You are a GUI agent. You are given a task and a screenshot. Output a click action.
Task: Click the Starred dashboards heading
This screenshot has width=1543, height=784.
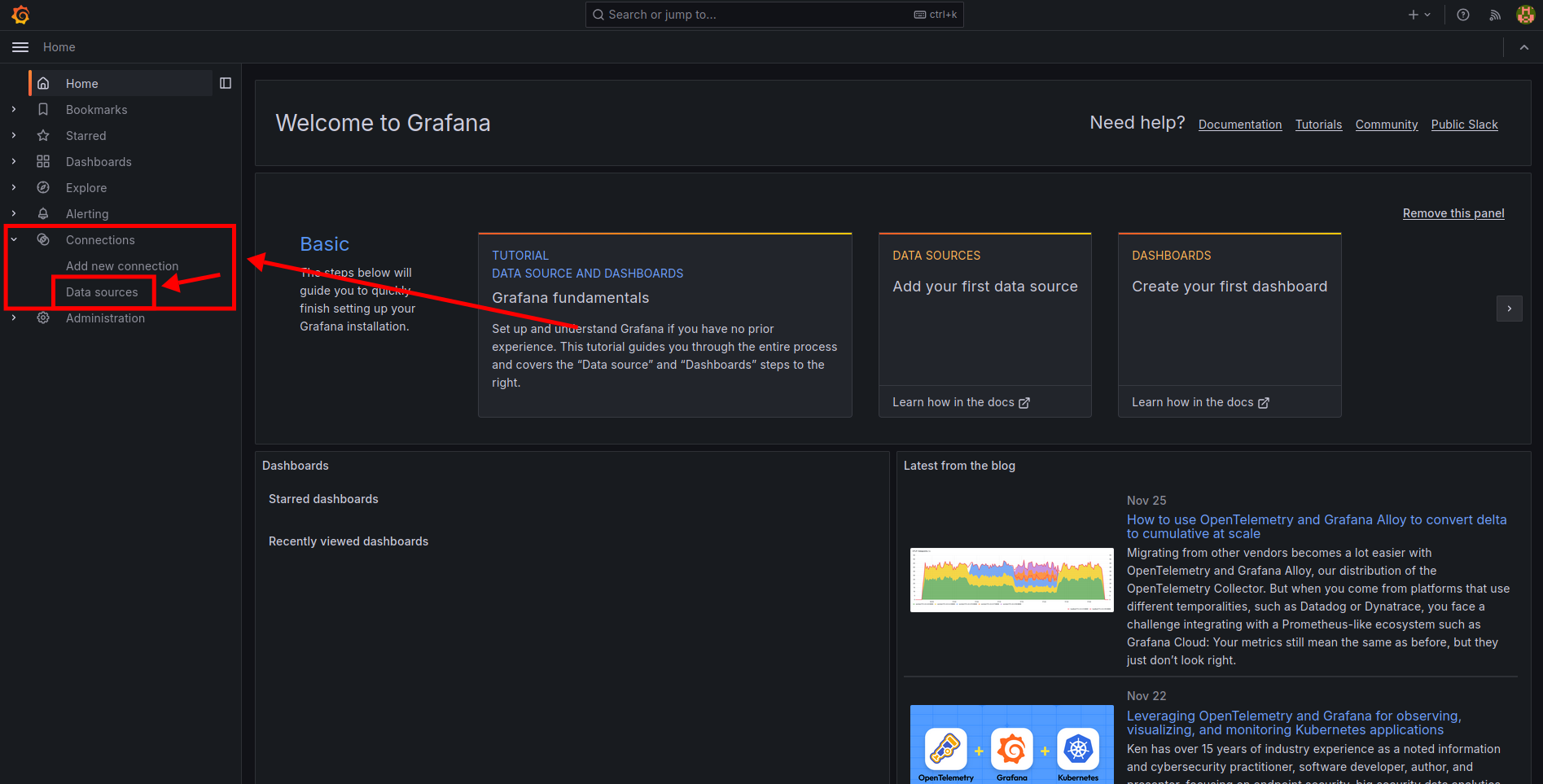tap(323, 499)
